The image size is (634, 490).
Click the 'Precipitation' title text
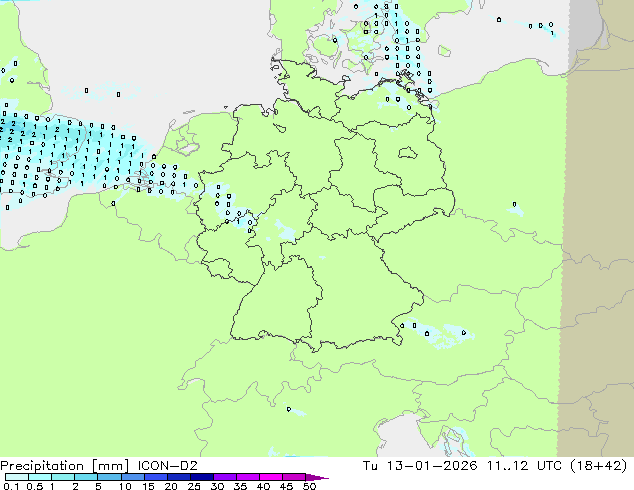(x=42, y=466)
